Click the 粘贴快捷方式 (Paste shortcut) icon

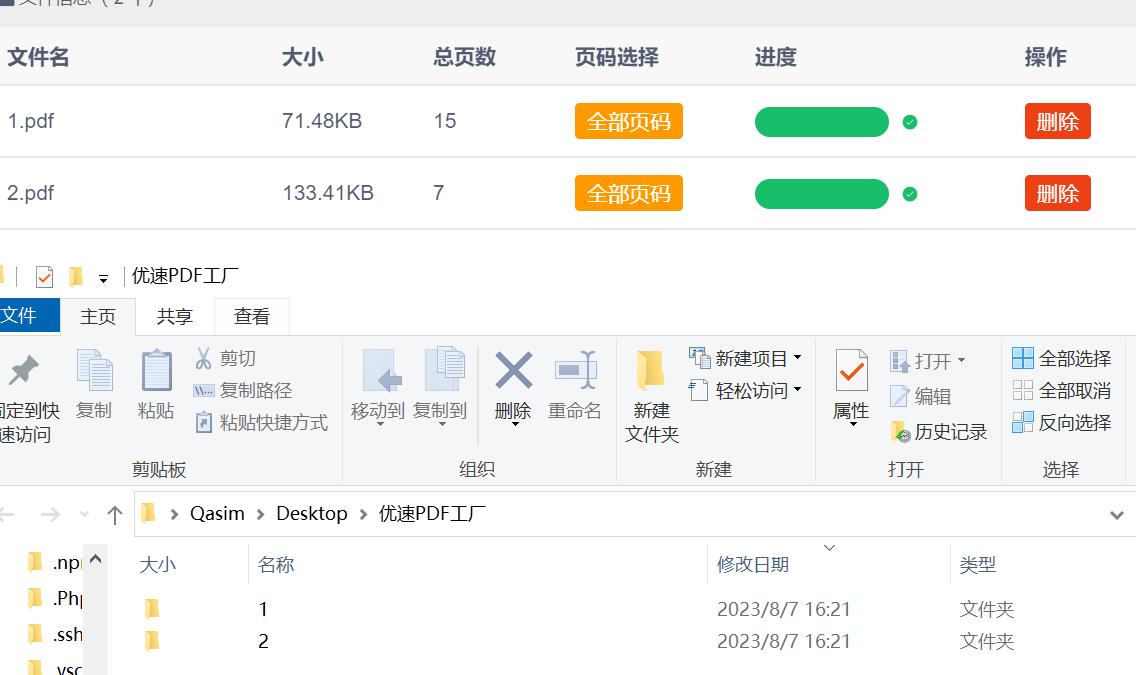pyautogui.click(x=206, y=422)
